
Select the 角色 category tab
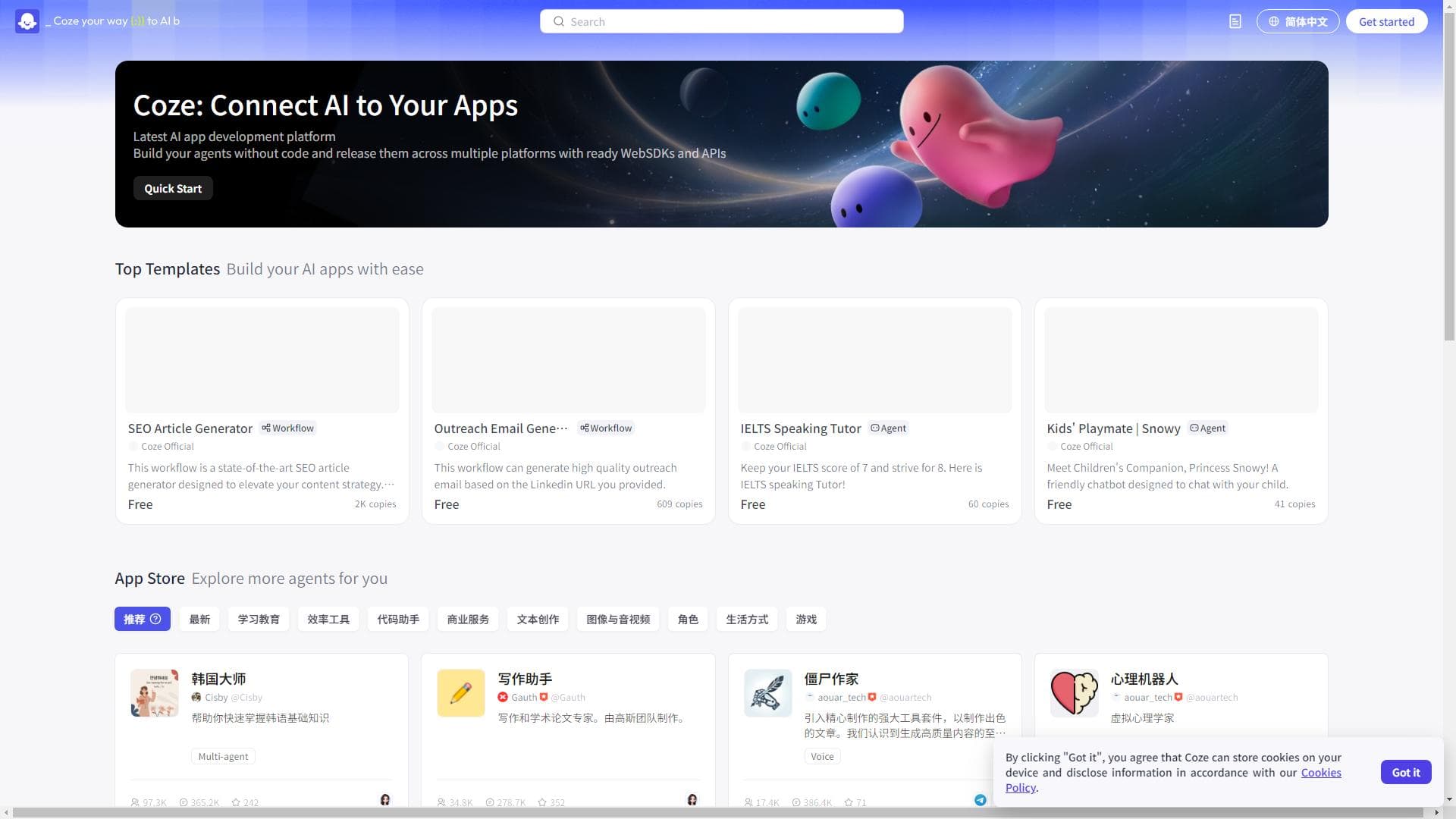click(688, 619)
